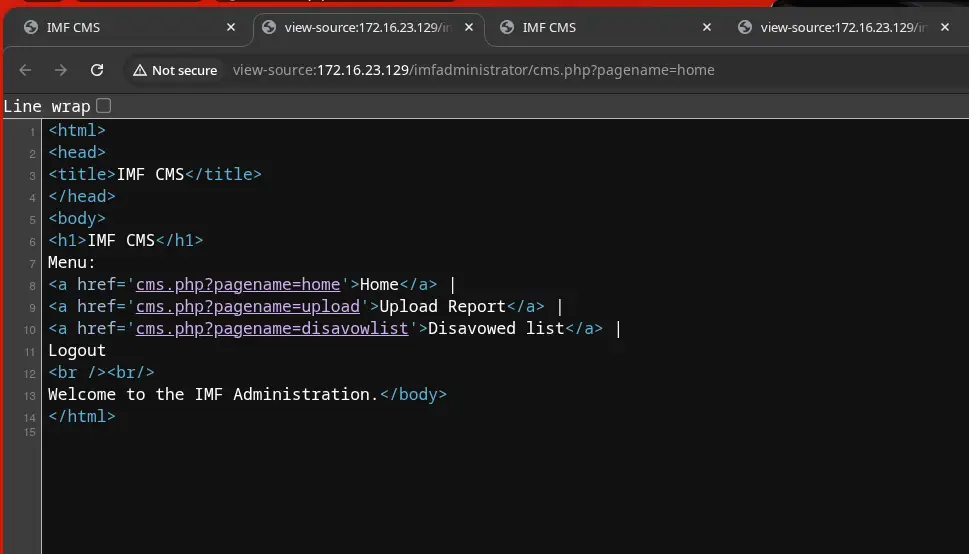Click the title tag source line
The width and height of the screenshot is (969, 554).
[x=154, y=175]
